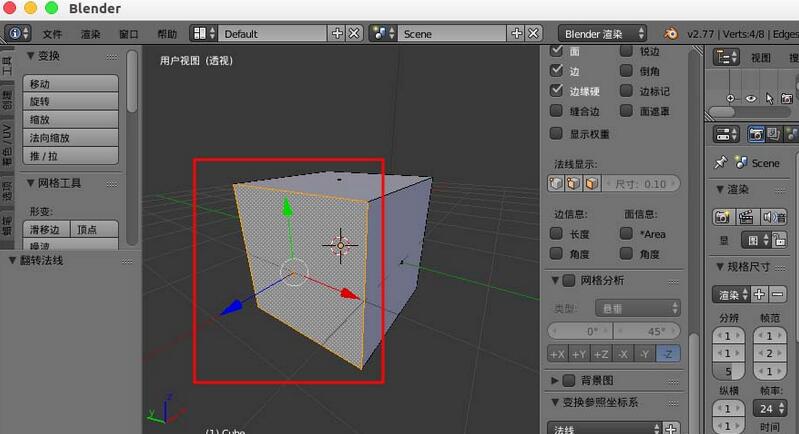
Task: Open the mesh analysis 类型 dropdown
Action: click(x=637, y=308)
